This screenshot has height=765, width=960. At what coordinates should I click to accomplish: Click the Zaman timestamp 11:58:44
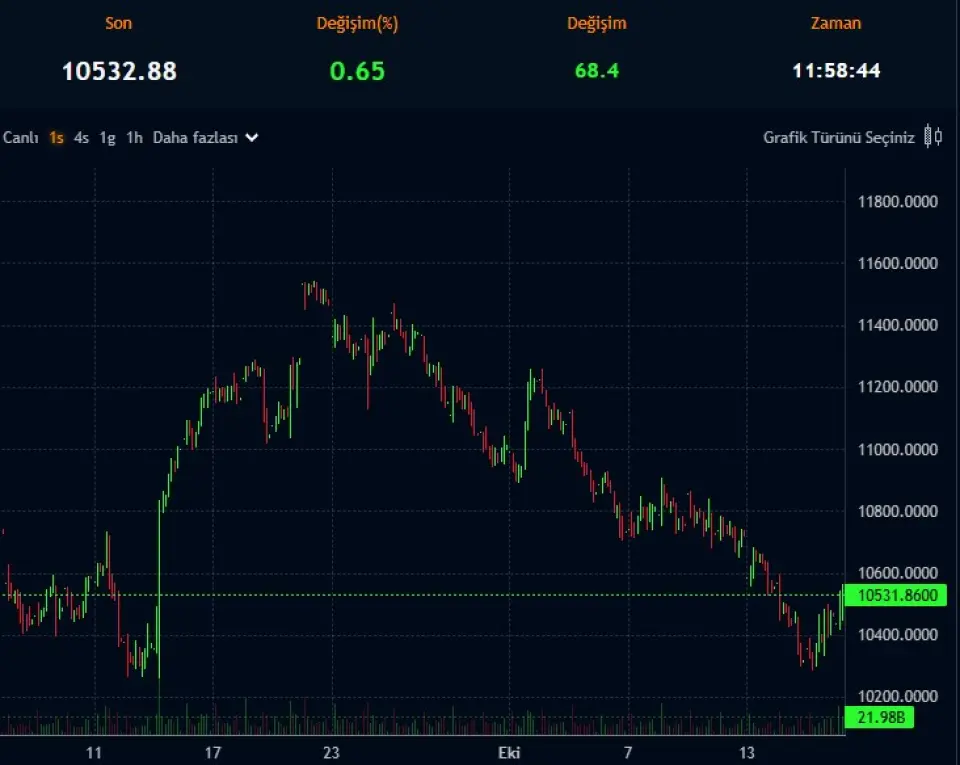[836, 71]
